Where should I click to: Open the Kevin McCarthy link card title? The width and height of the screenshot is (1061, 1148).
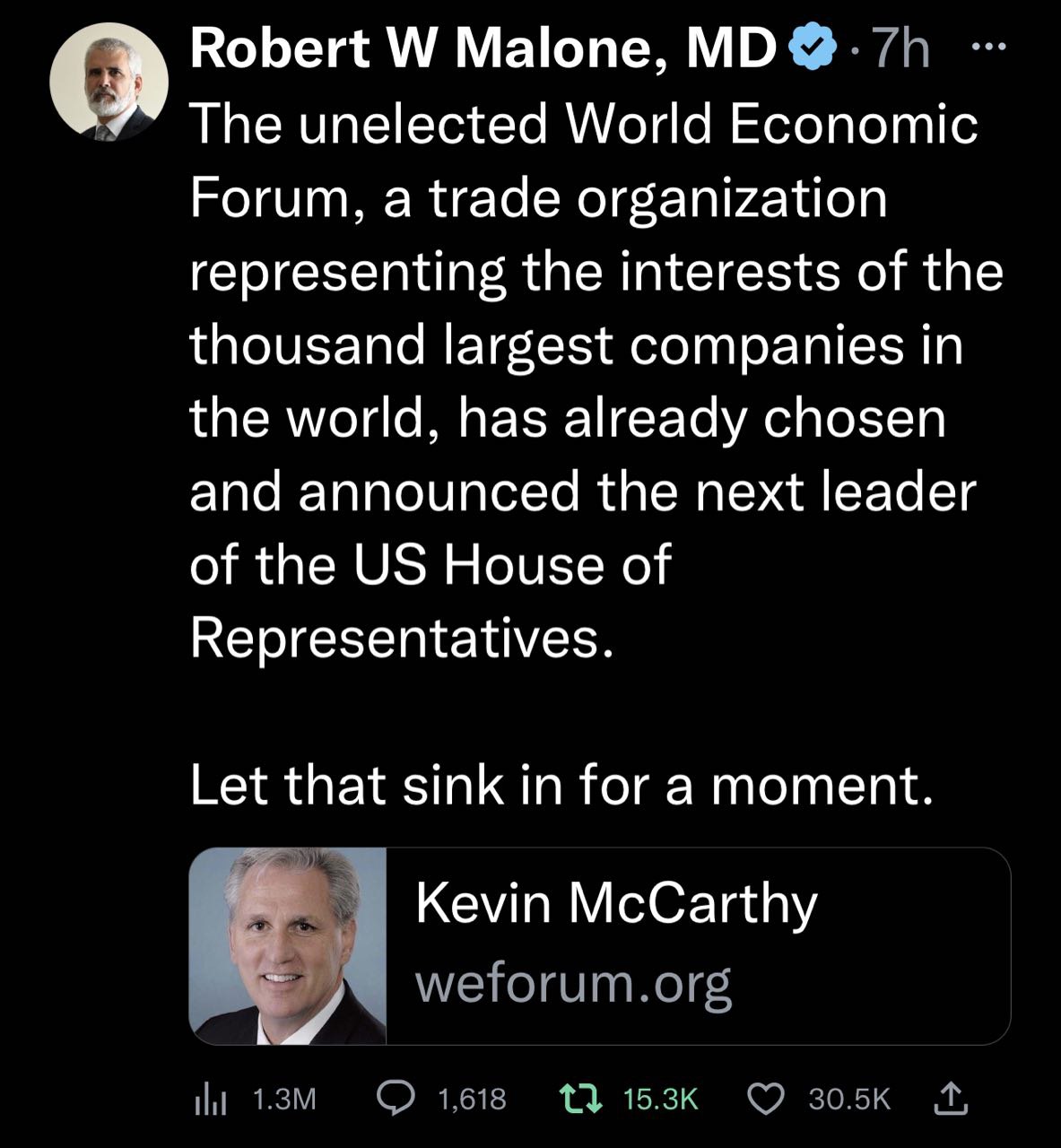point(616,902)
